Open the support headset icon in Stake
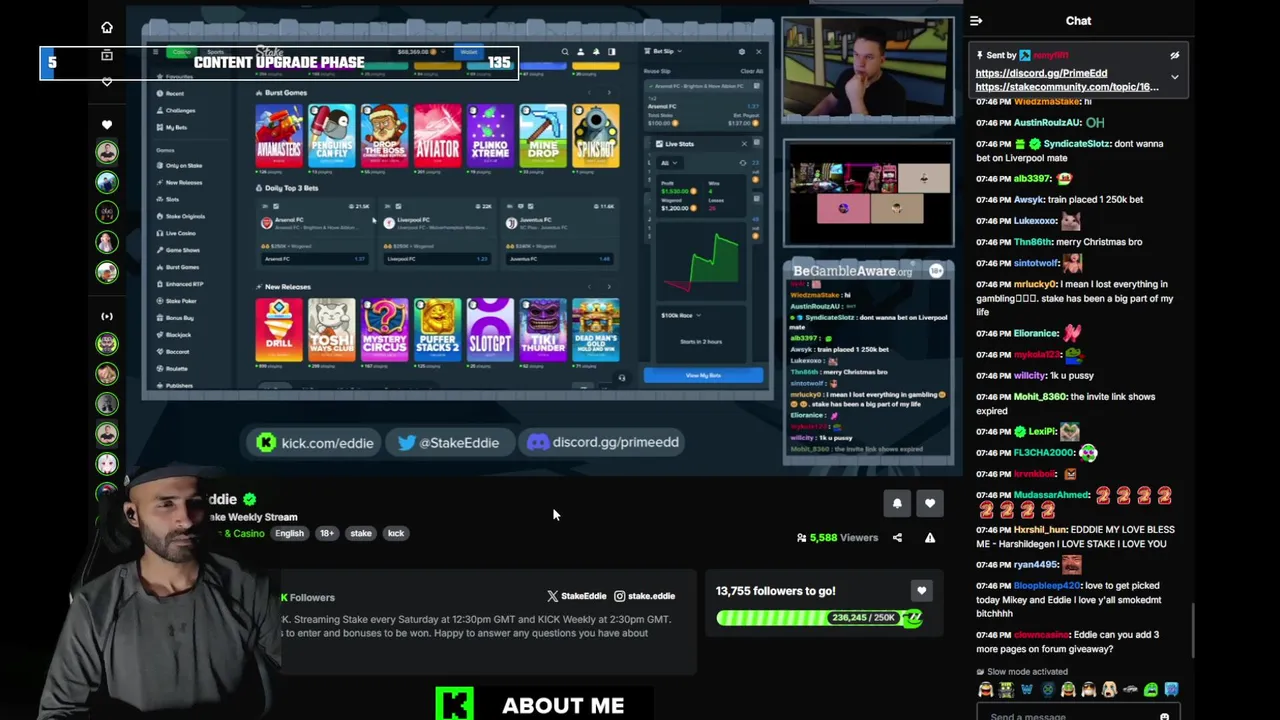This screenshot has width=1280, height=720. [x=622, y=378]
